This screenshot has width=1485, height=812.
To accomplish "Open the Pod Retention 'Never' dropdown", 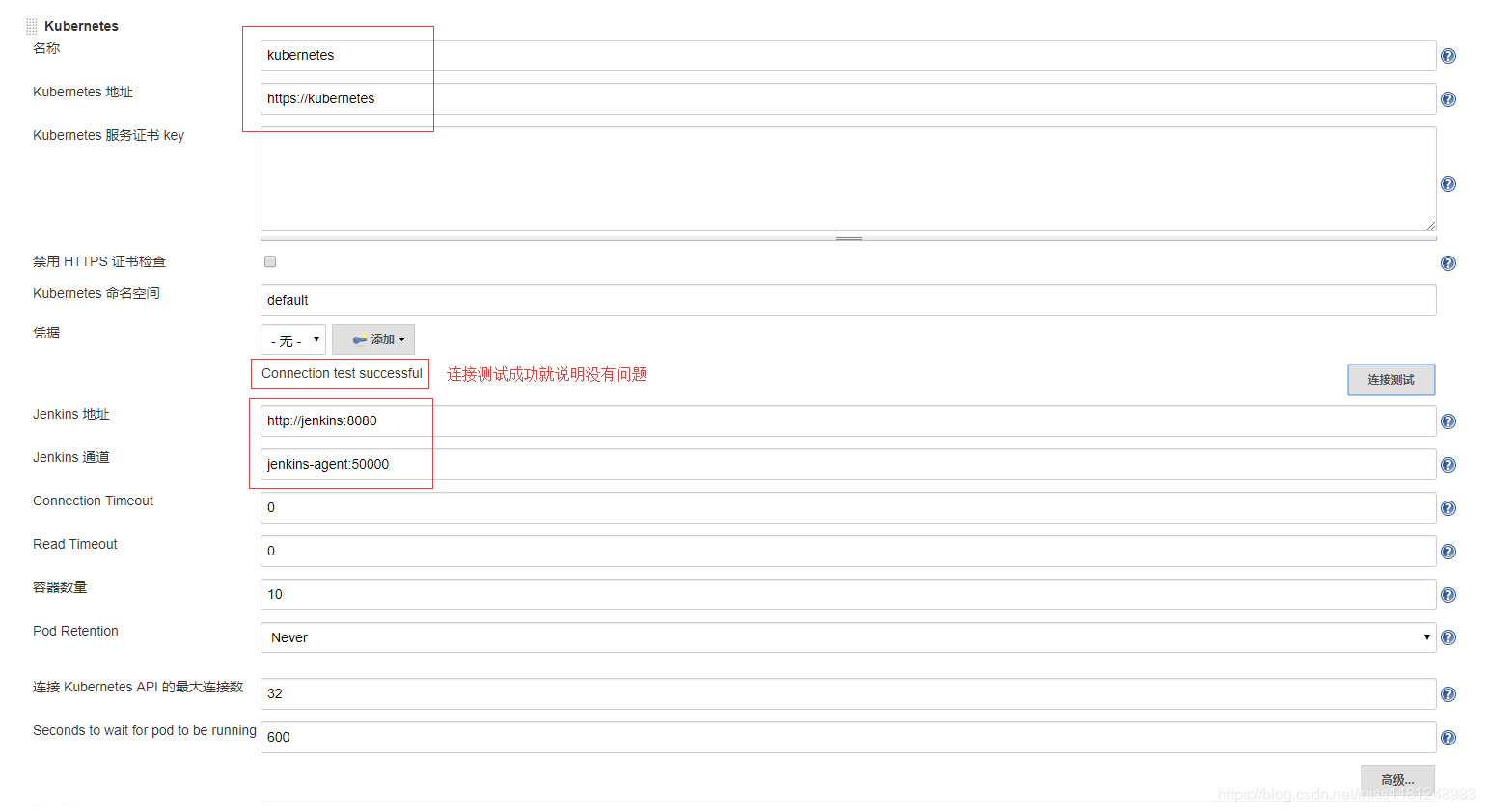I will (x=848, y=637).
